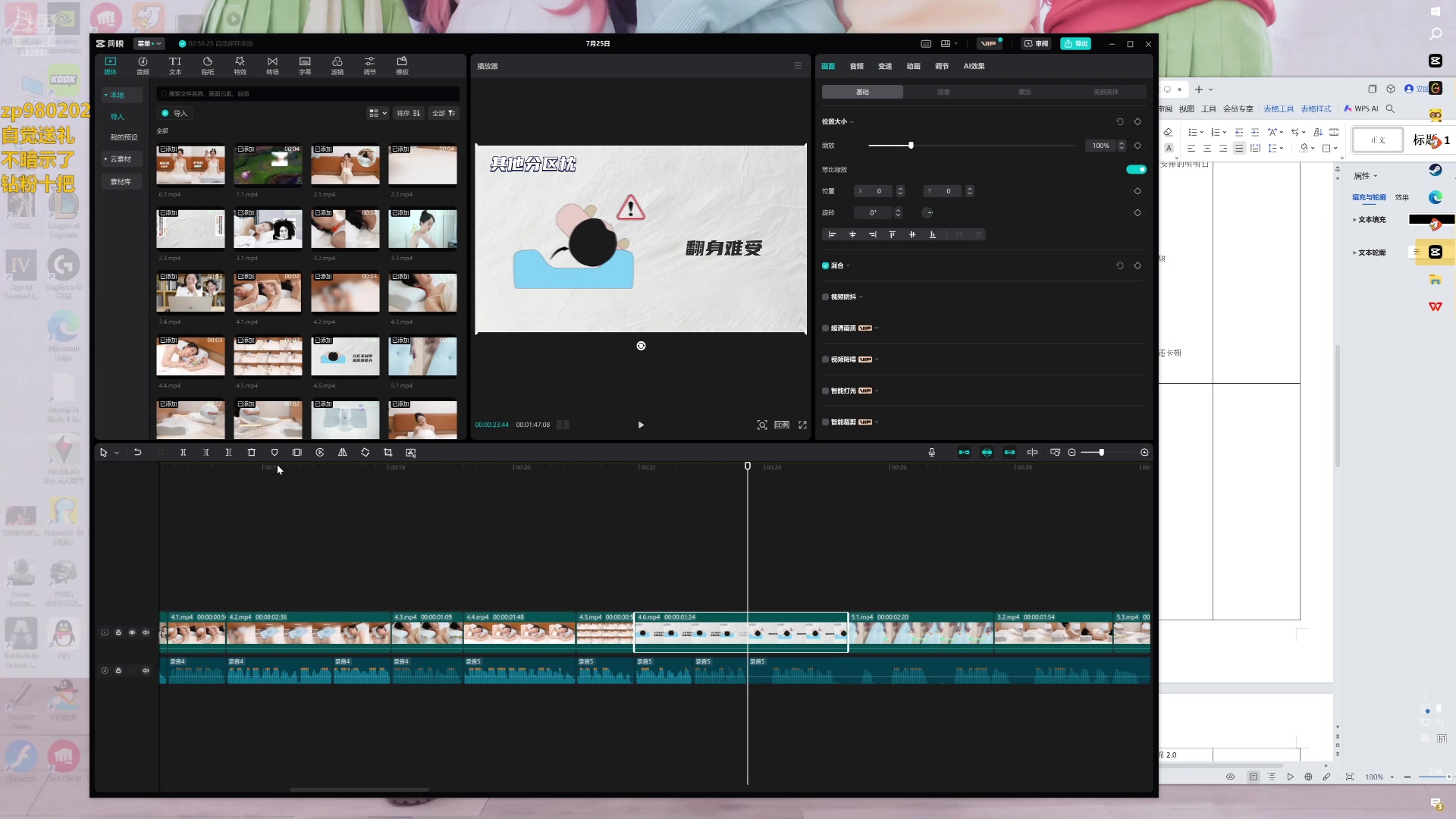Switch to the 音频 audio properties tab
1456x819 pixels.
857,67
